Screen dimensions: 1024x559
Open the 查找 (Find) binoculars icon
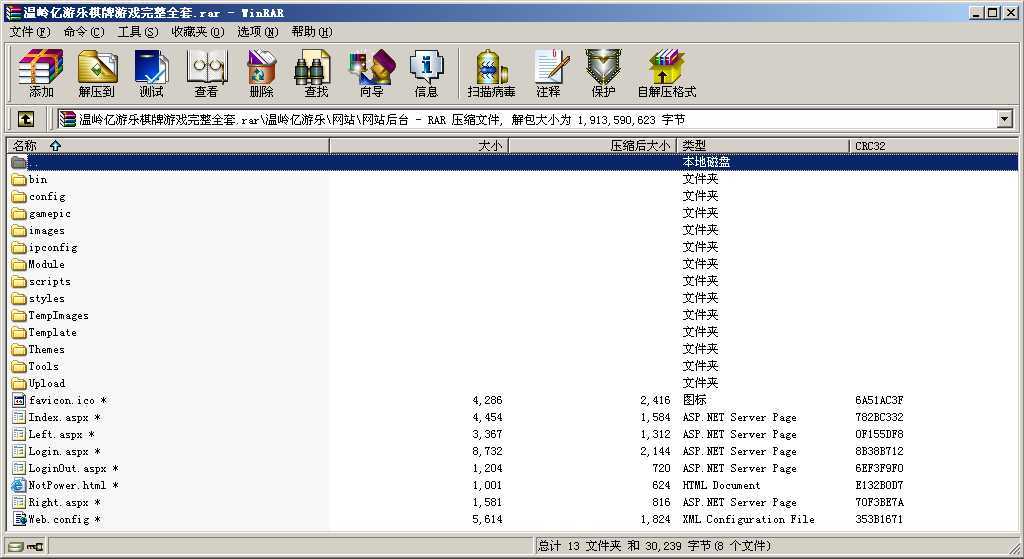click(x=316, y=74)
